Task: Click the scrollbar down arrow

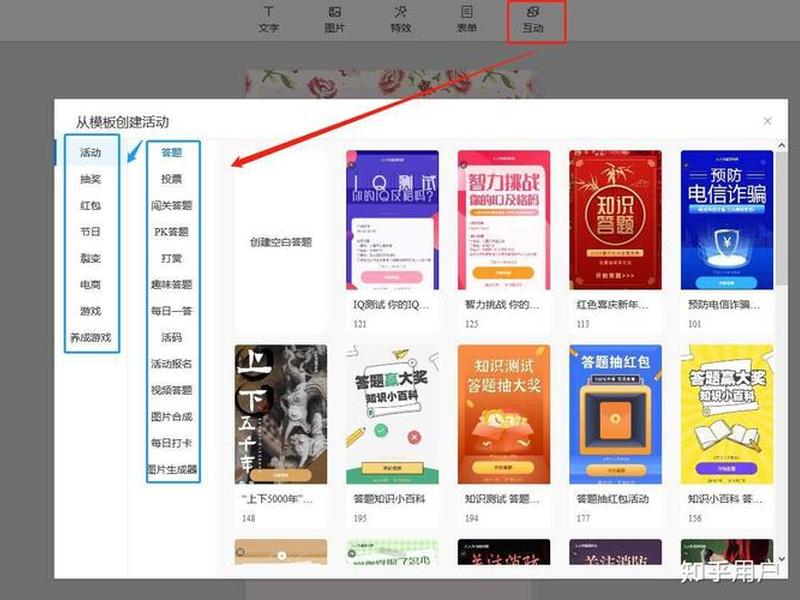Action: click(x=782, y=559)
